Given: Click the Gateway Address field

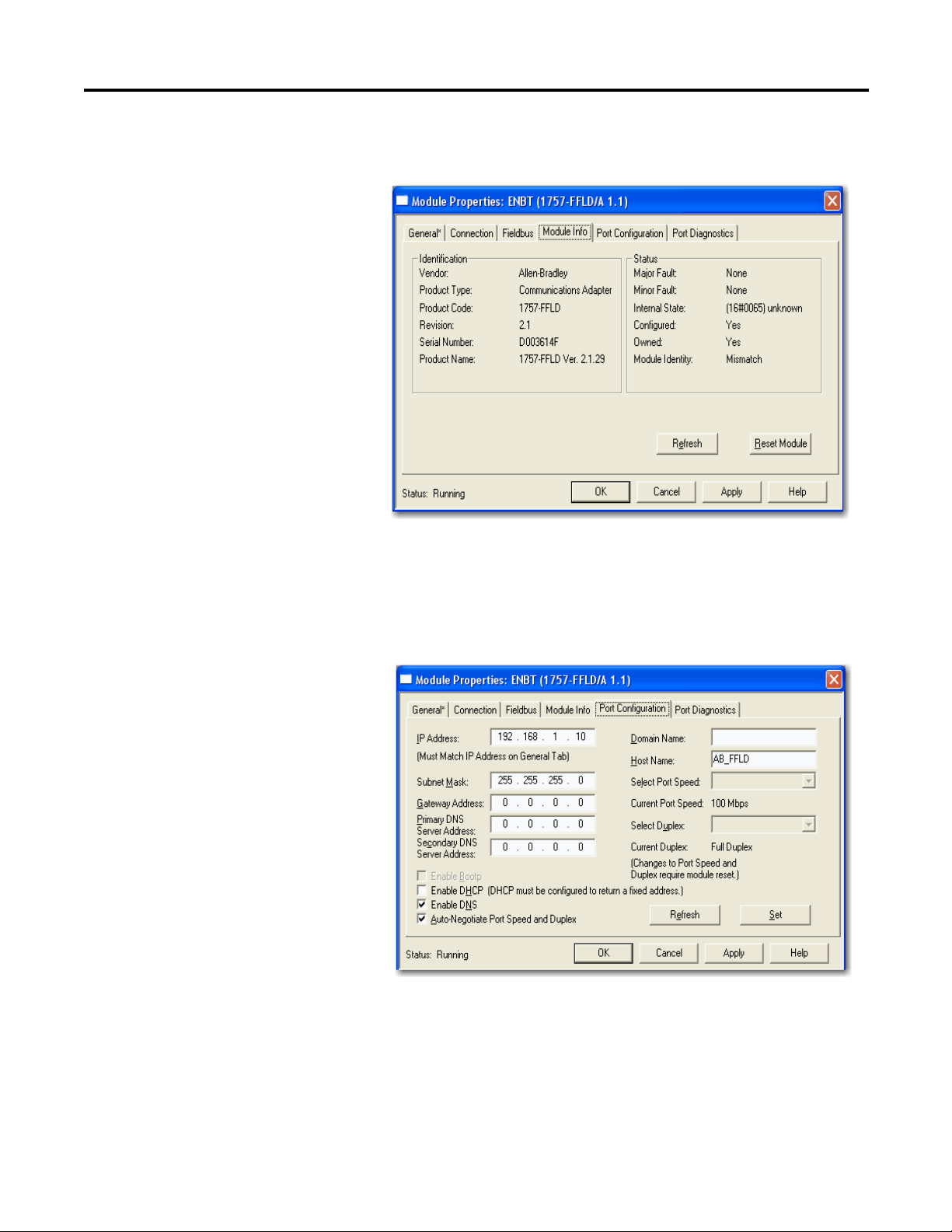Looking at the screenshot, I should point(542,803).
